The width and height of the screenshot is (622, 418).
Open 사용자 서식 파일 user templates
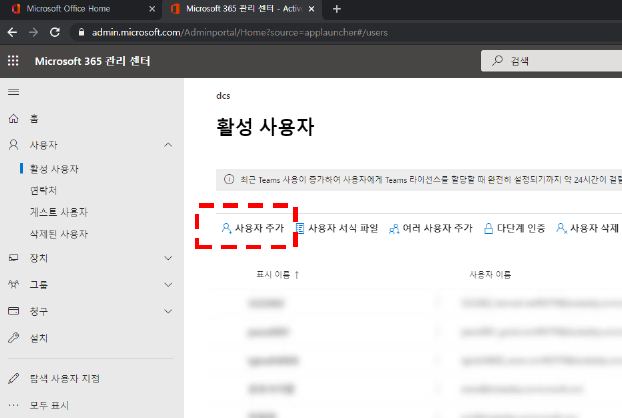click(x=337, y=228)
